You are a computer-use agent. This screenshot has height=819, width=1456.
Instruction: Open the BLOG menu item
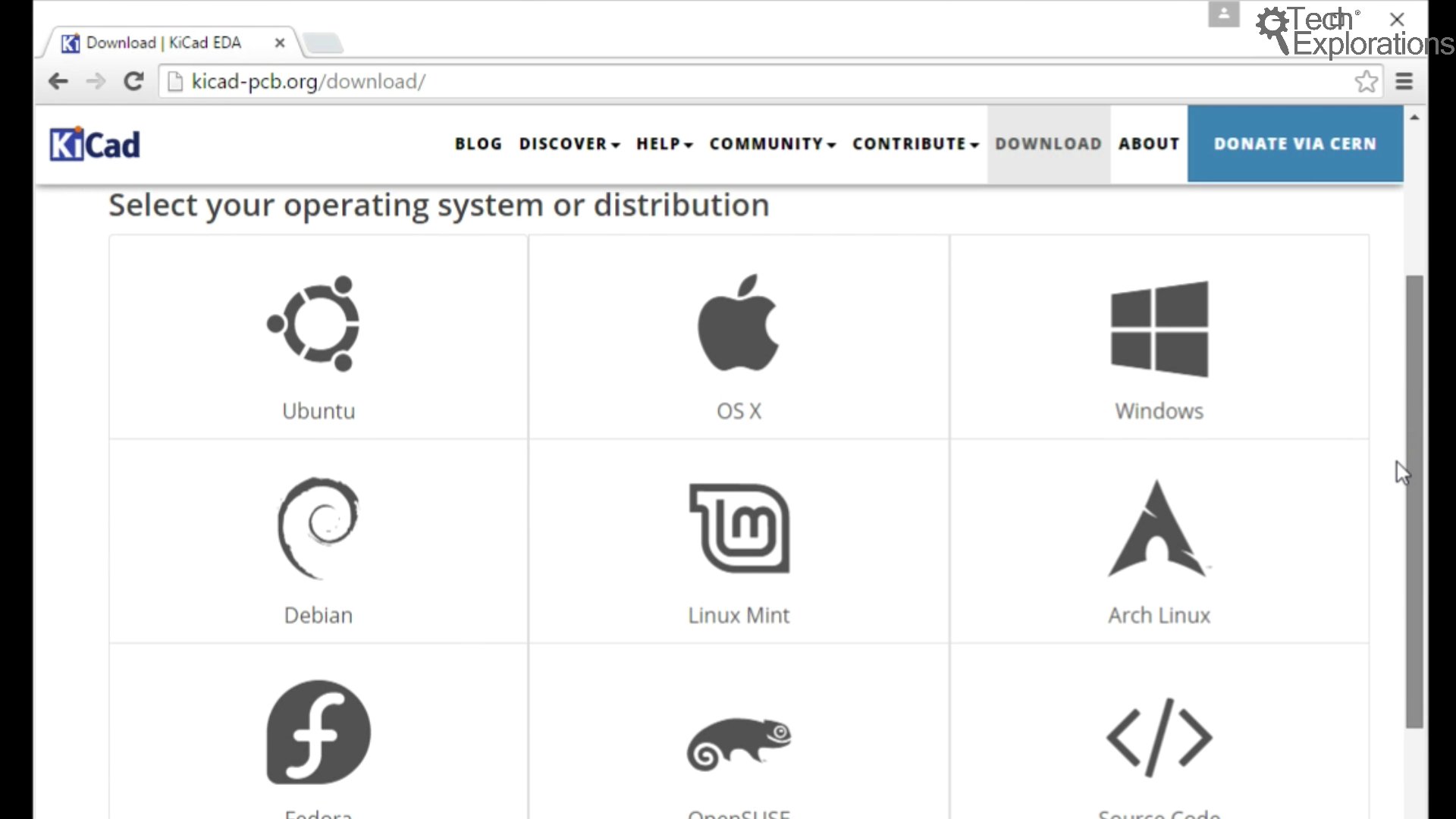[479, 144]
